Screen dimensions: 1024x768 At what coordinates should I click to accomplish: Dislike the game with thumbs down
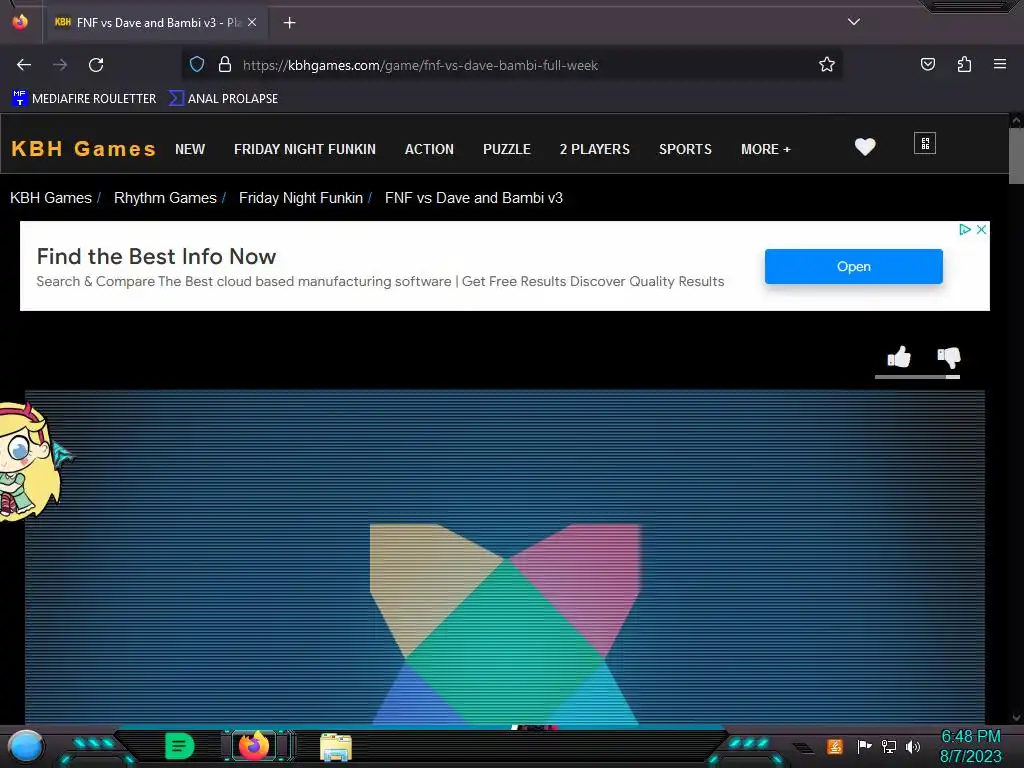pyautogui.click(x=949, y=357)
